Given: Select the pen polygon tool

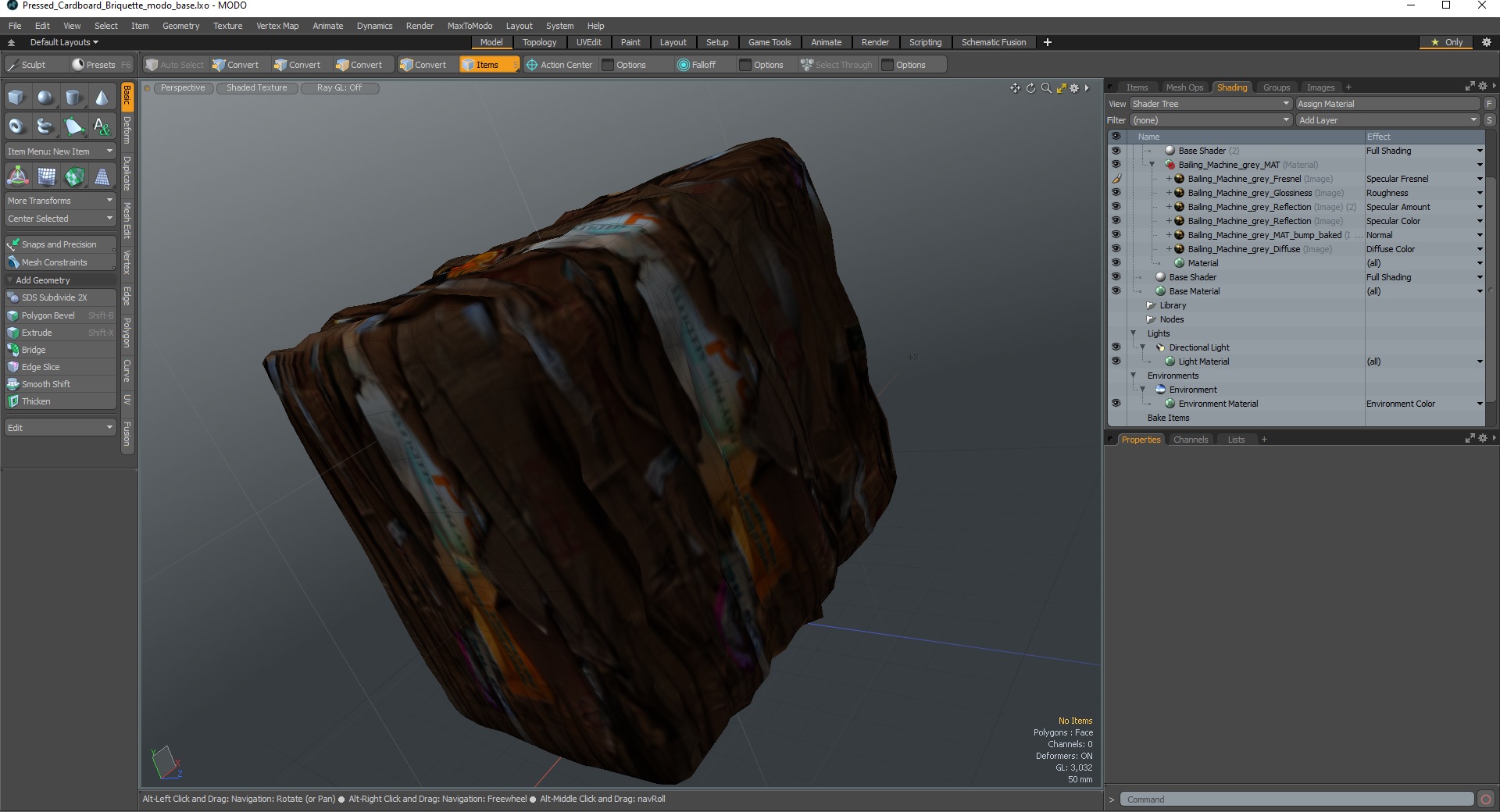Looking at the screenshot, I should (x=73, y=126).
